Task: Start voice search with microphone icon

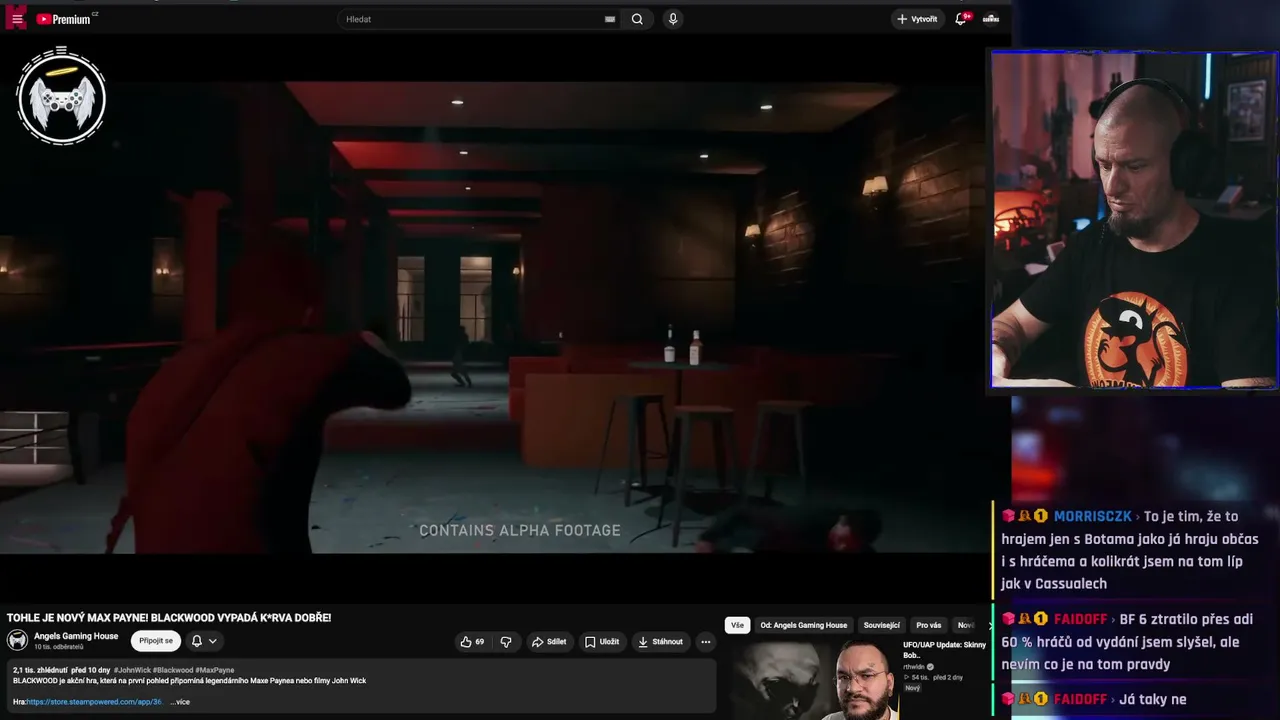Action: coord(673,19)
